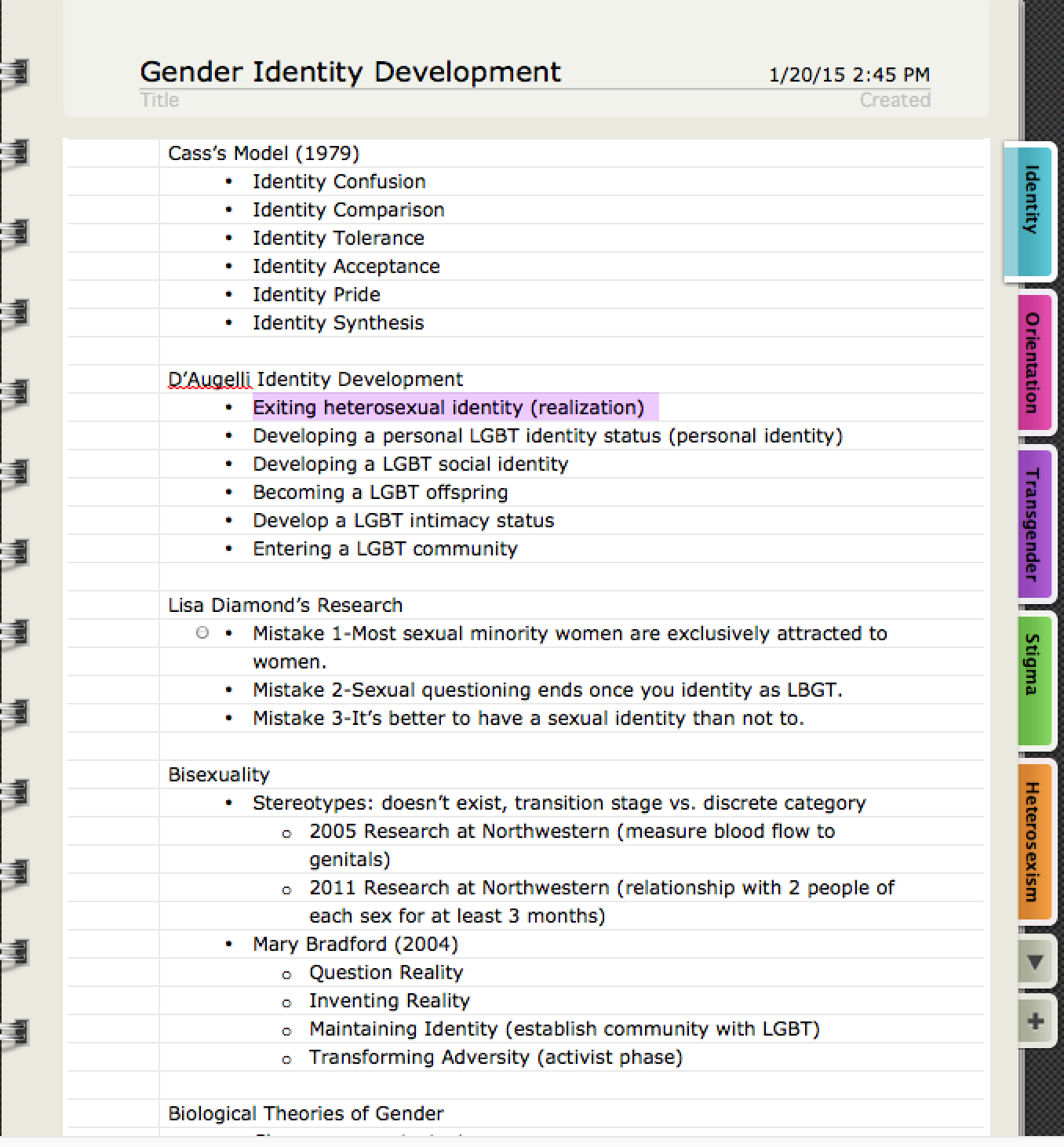Place cursor in Cass's Model (1979) heading
Image resolution: width=1064 pixels, height=1147 pixels.
[x=264, y=154]
